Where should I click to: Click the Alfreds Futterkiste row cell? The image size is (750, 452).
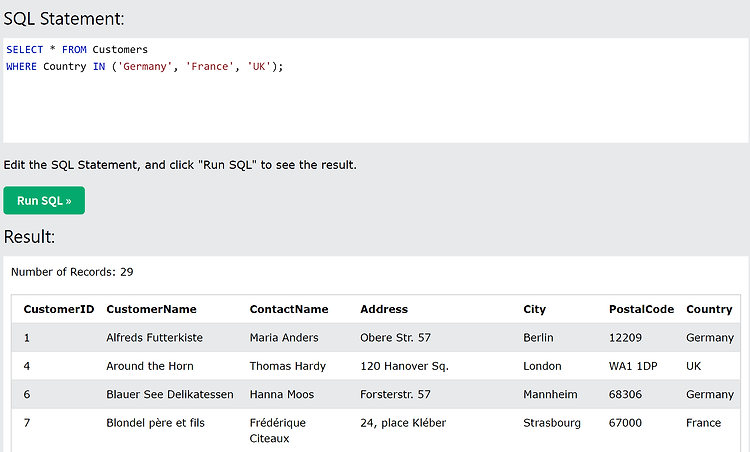coord(154,338)
